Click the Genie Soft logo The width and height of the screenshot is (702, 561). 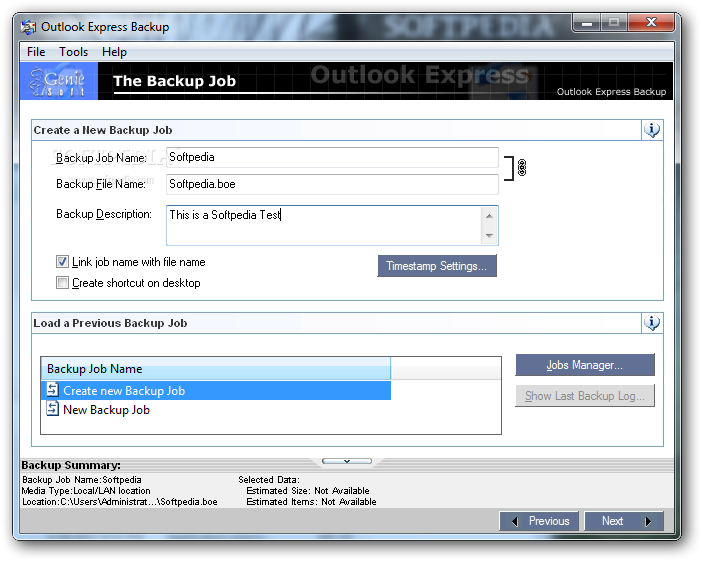coord(59,81)
